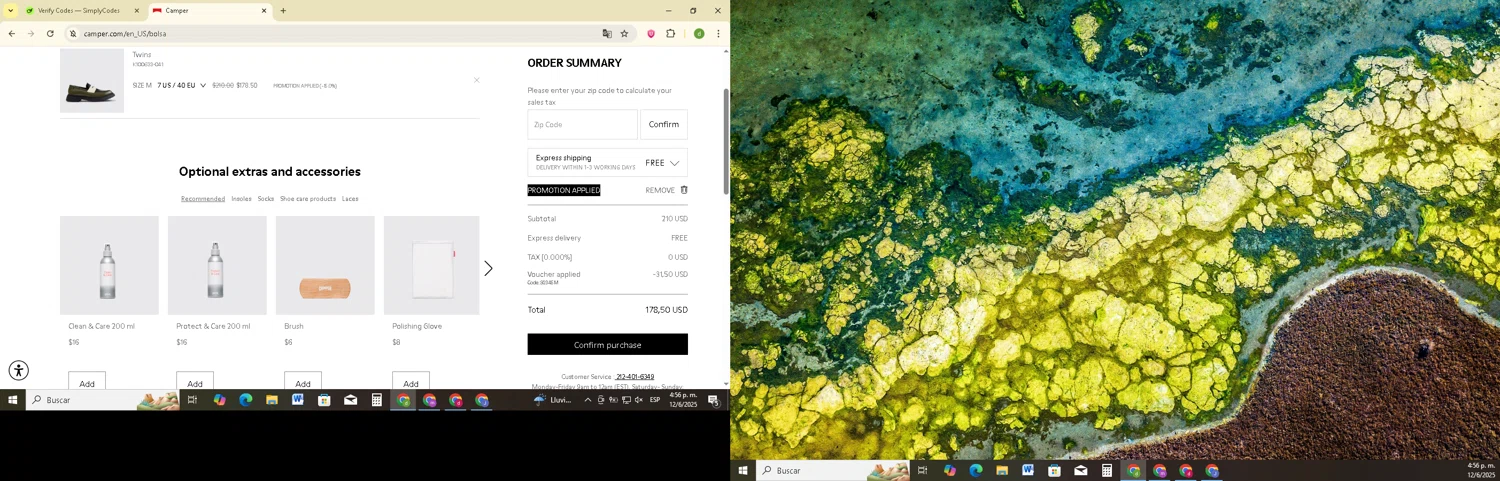Viewport: 1500px width, 481px height.
Task: Open a new browser tab
Action: 283,11
